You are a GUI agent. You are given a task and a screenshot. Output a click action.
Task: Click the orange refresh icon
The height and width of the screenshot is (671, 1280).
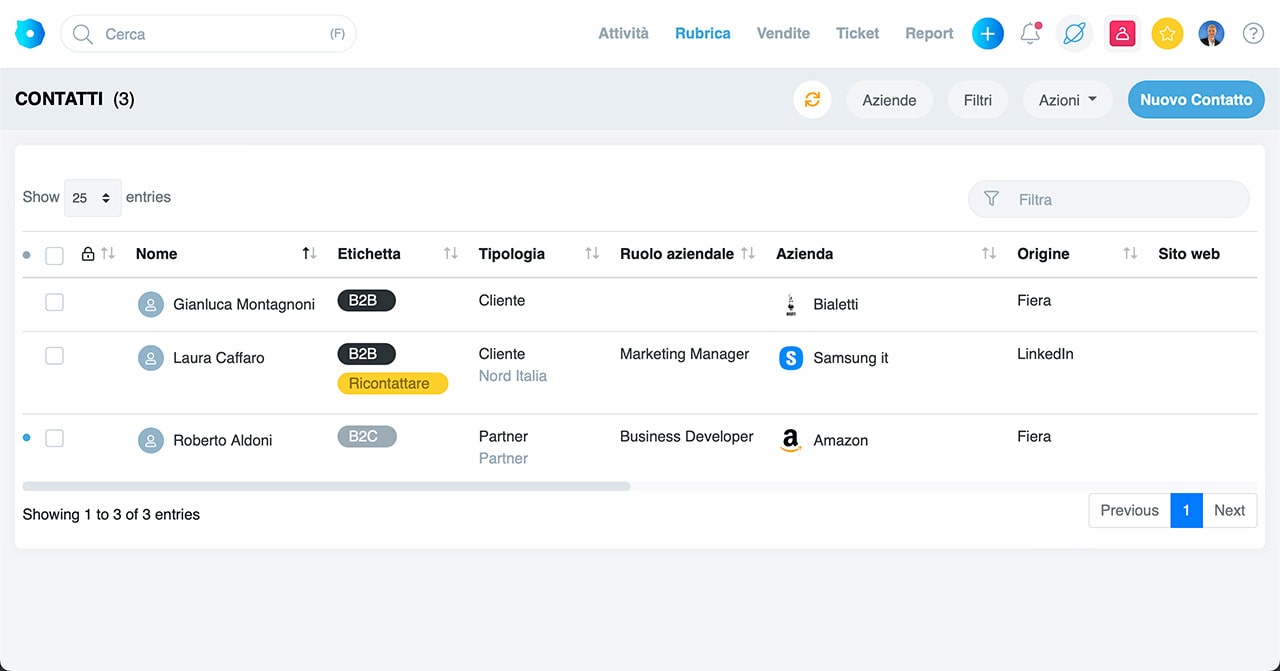tap(812, 100)
